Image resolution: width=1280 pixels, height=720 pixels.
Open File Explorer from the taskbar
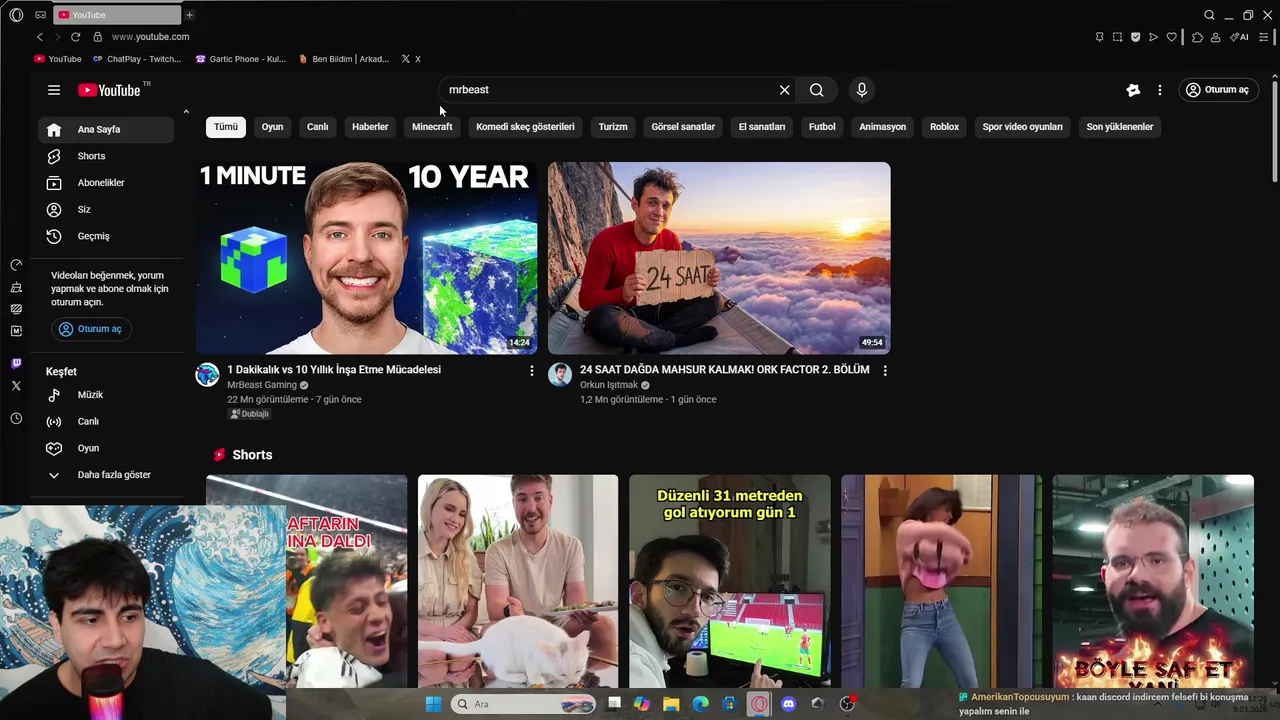[x=671, y=704]
